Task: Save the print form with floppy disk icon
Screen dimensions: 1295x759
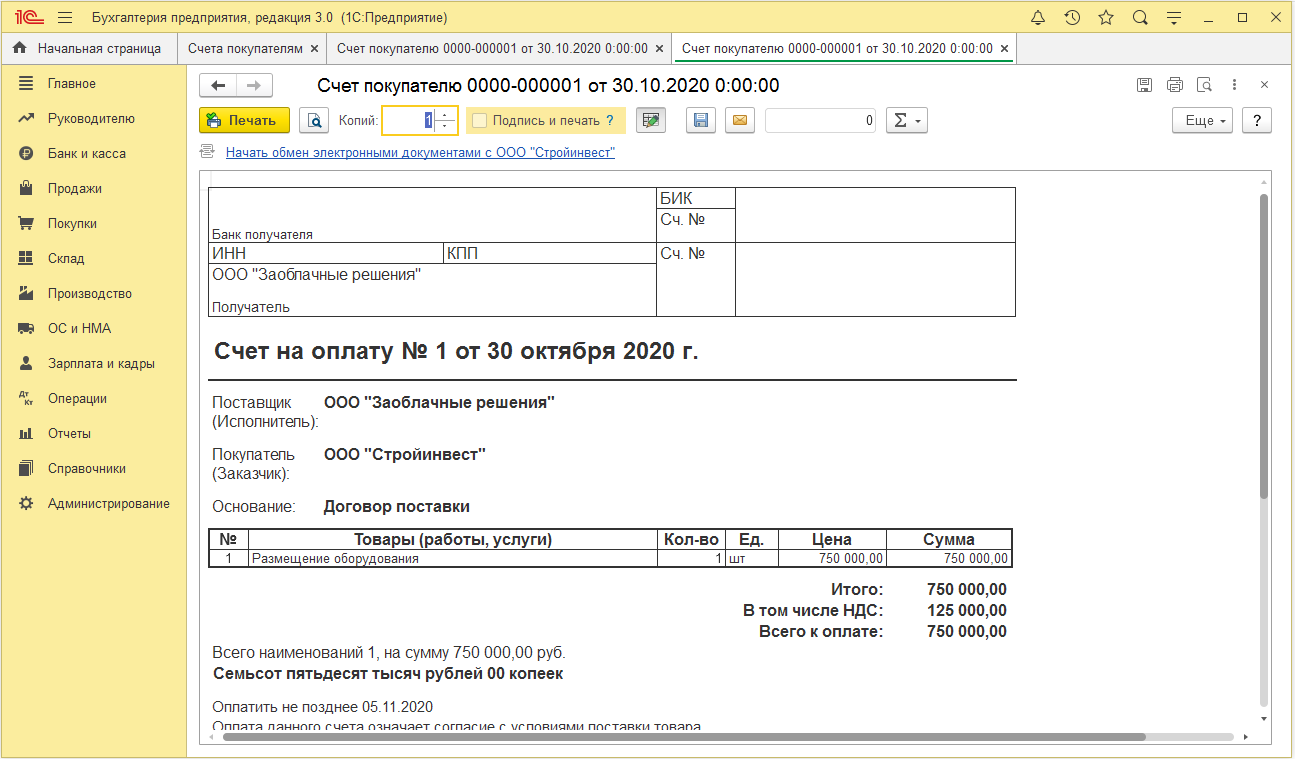Action: [x=701, y=120]
